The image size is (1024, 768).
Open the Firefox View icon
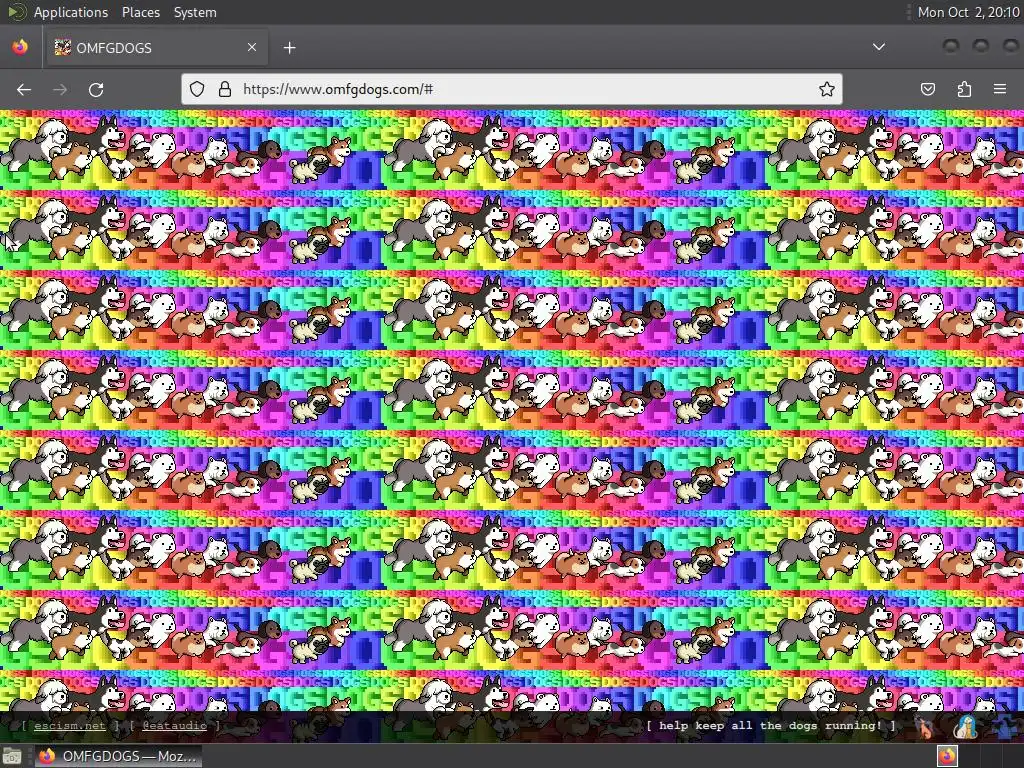20,47
